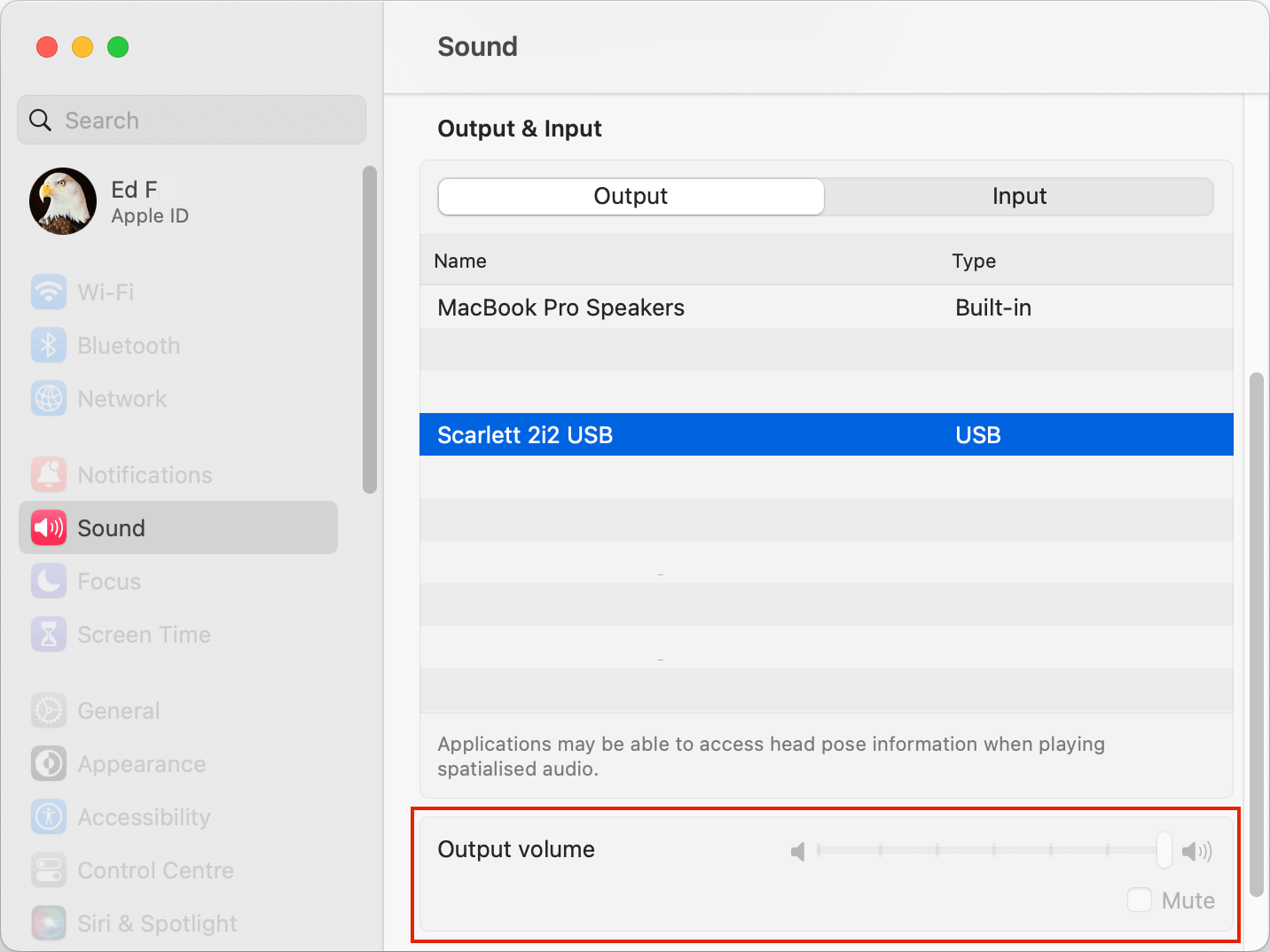Open Screen Time settings
This screenshot has width=1270, height=952.
[144, 634]
